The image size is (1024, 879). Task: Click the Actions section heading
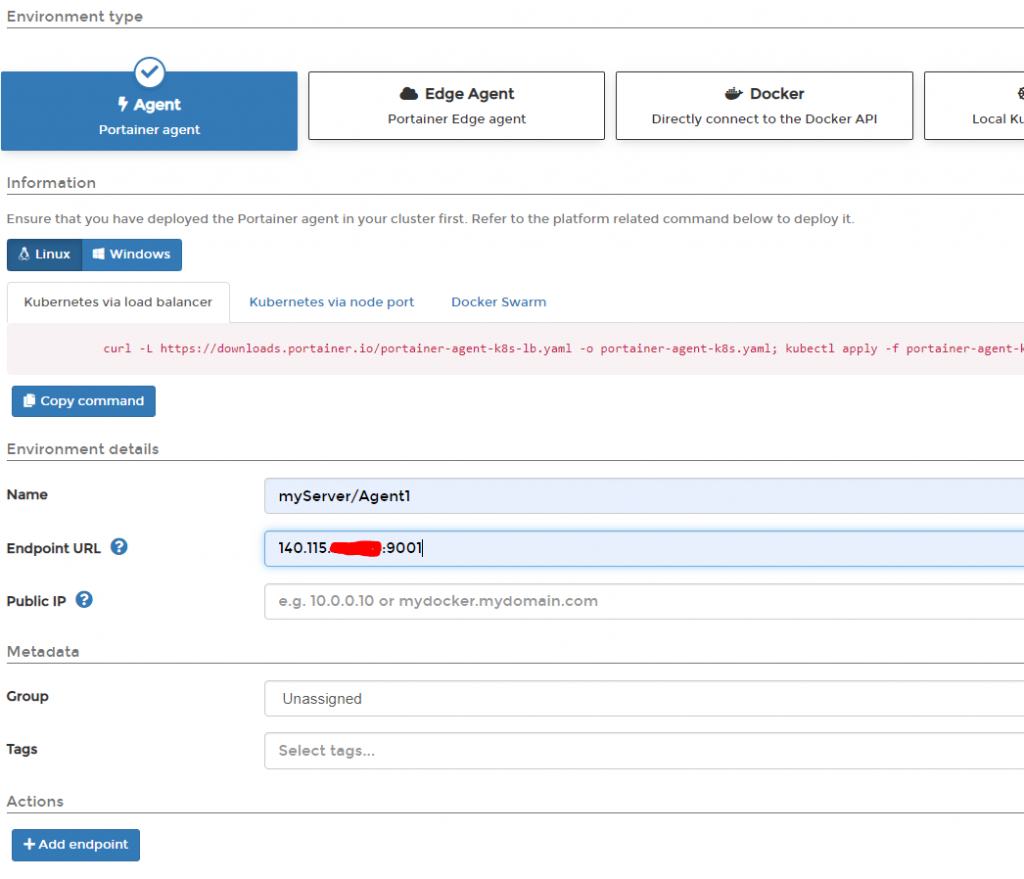tap(35, 801)
